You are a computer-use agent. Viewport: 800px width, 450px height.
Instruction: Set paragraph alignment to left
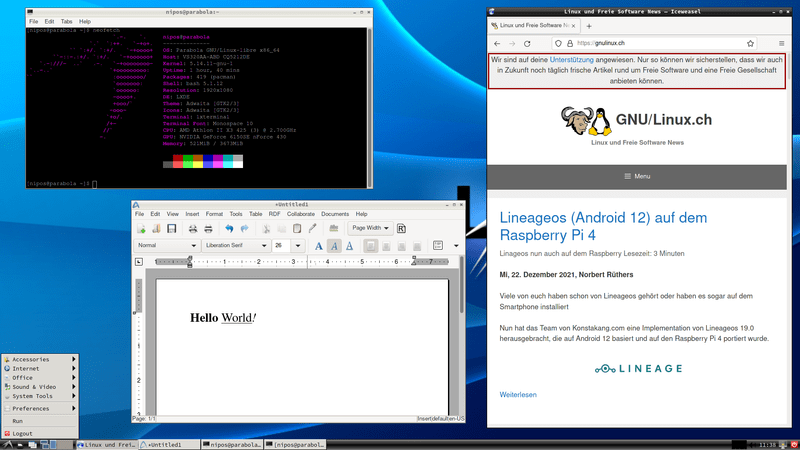tap(370, 246)
